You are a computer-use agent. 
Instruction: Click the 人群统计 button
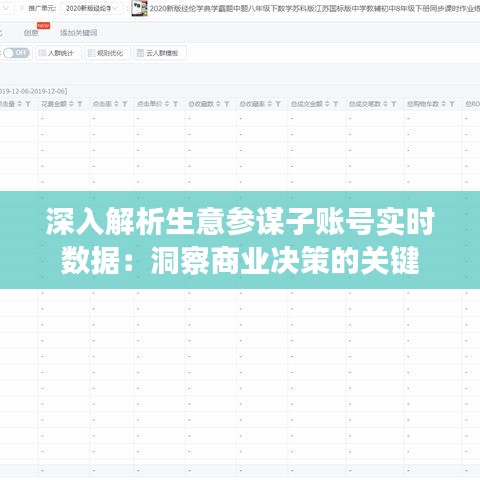pyautogui.click(x=59, y=53)
